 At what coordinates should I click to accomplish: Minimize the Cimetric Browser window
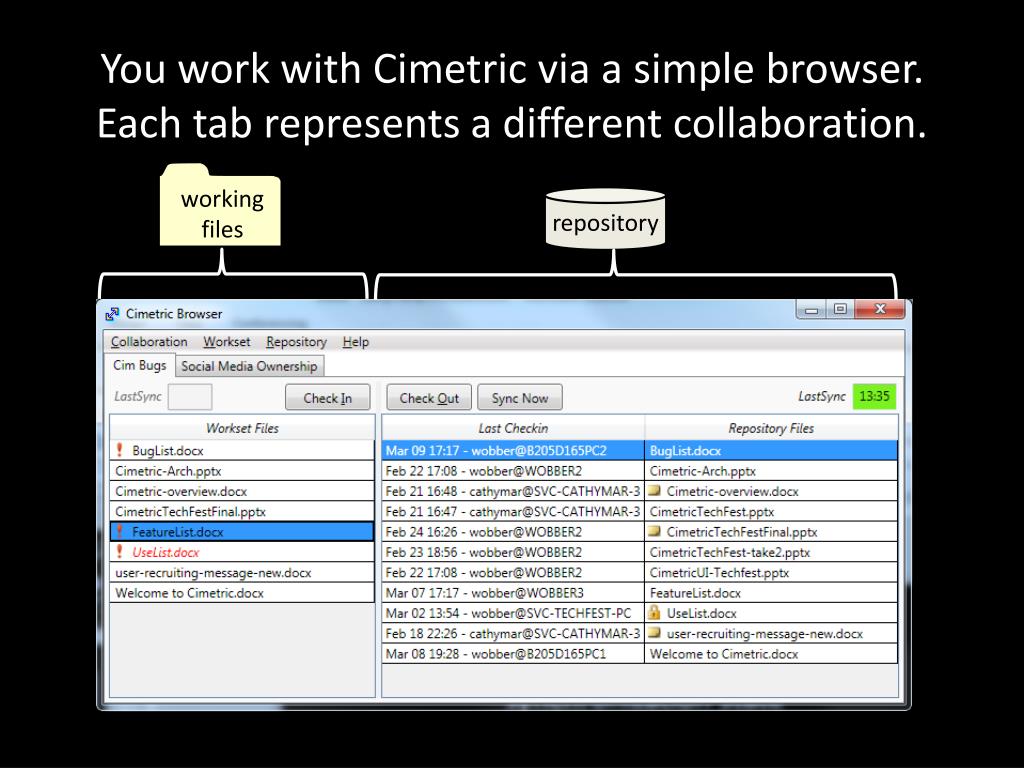(811, 310)
